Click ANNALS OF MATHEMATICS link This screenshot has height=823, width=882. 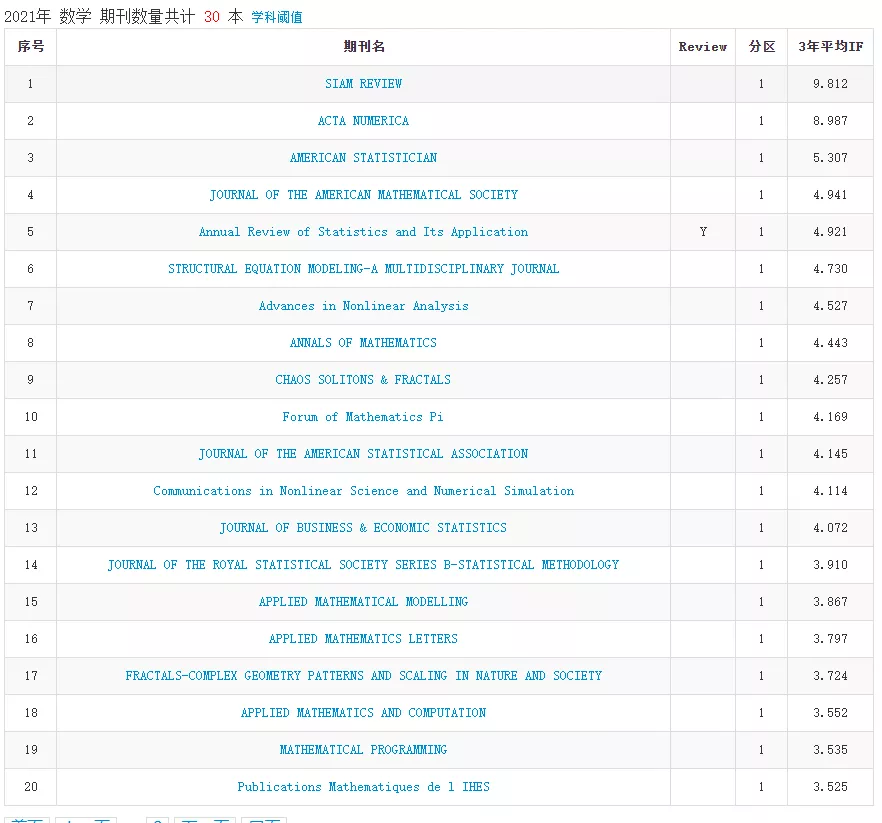[x=363, y=343]
